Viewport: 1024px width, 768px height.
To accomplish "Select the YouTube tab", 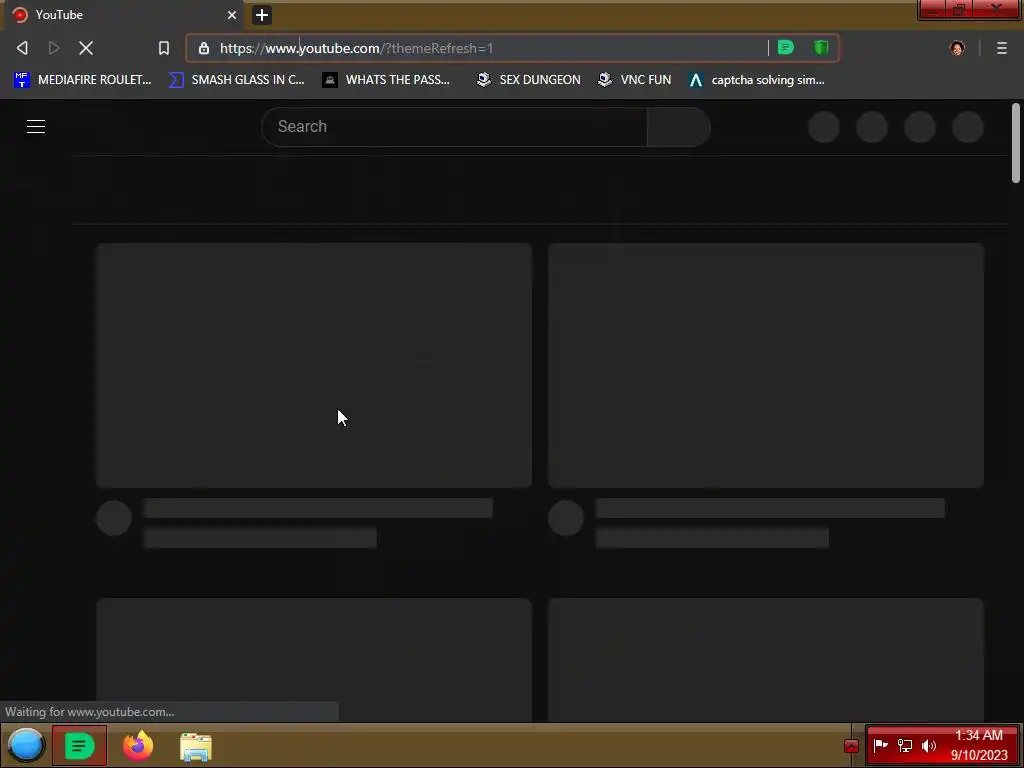I will pyautogui.click(x=123, y=15).
